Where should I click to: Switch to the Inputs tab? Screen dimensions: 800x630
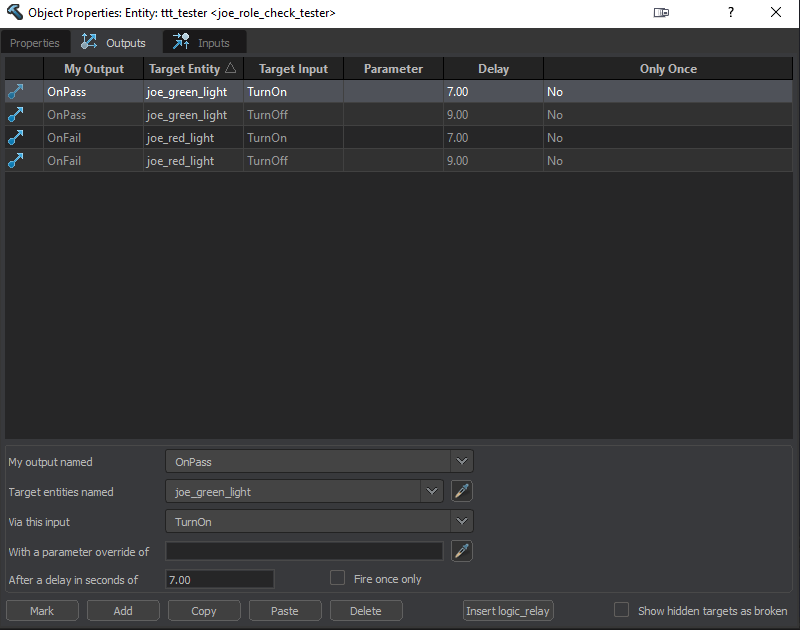pyautogui.click(x=204, y=43)
